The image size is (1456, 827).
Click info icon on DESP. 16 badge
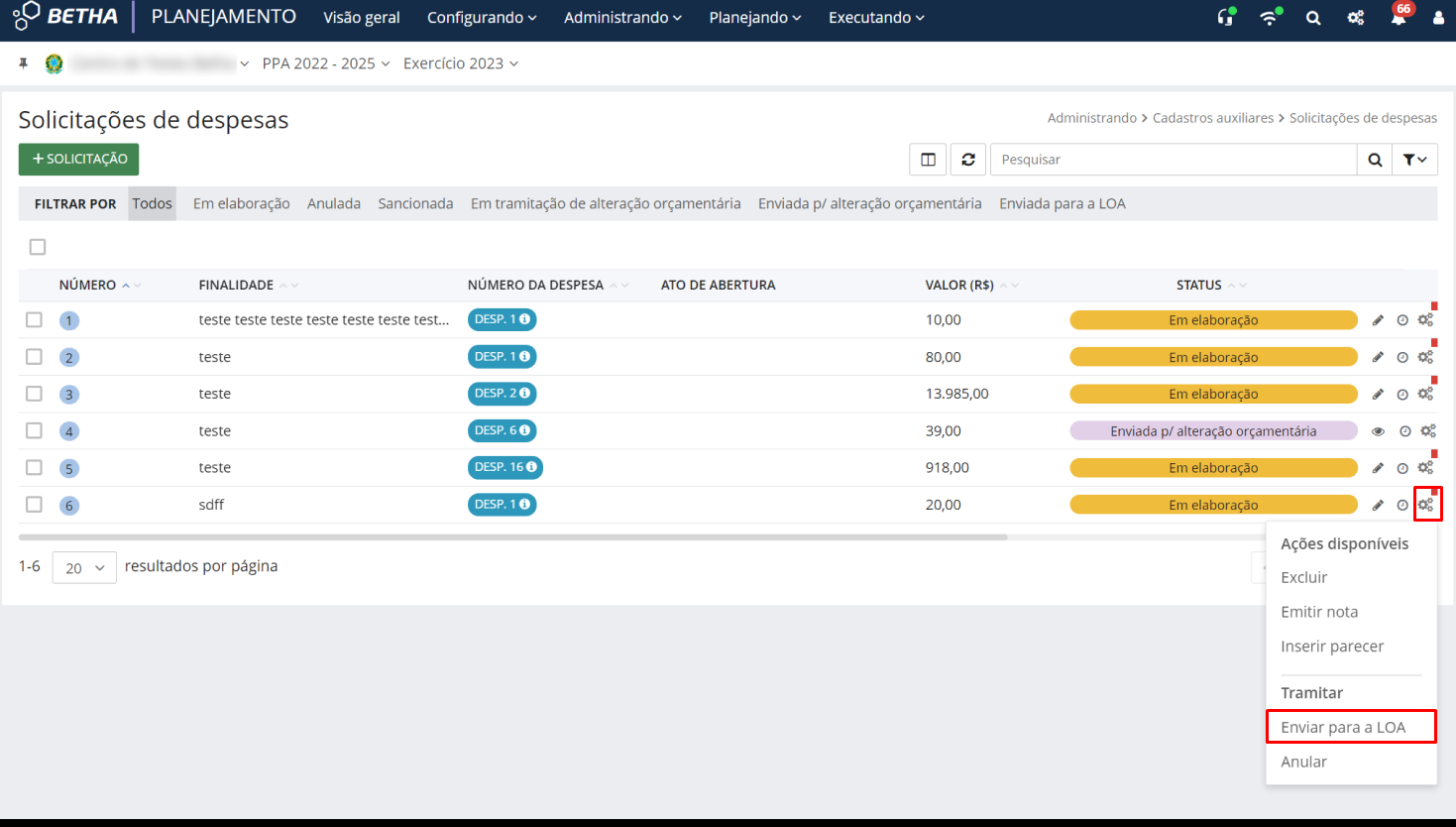(x=531, y=467)
